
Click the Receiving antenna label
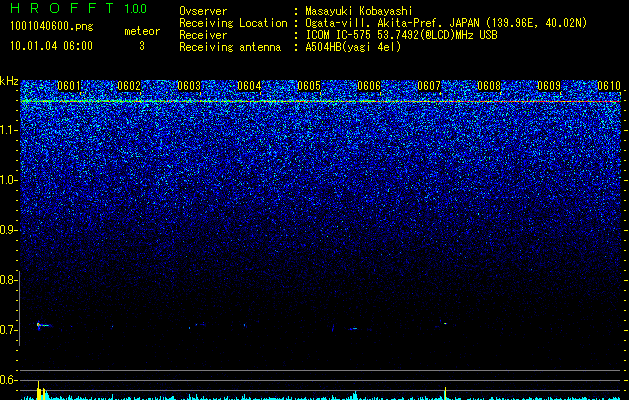230,47
